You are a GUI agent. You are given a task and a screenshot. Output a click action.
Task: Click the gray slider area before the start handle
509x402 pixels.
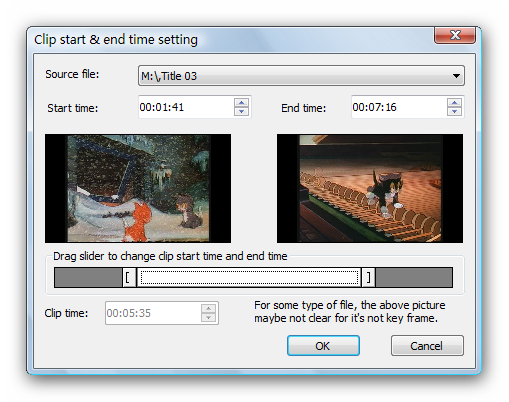(88, 277)
